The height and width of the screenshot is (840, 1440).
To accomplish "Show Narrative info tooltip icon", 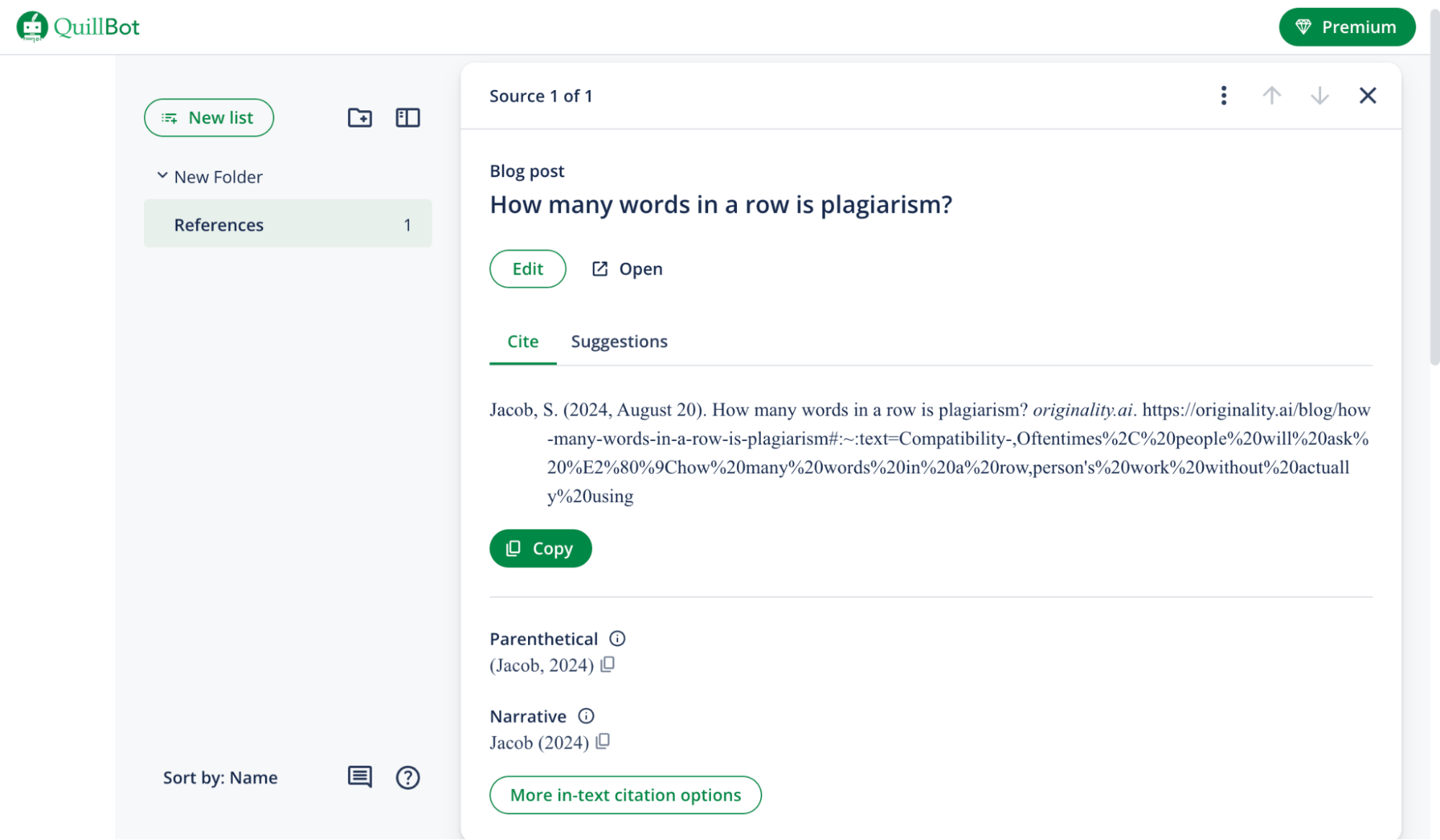I will [x=586, y=715].
